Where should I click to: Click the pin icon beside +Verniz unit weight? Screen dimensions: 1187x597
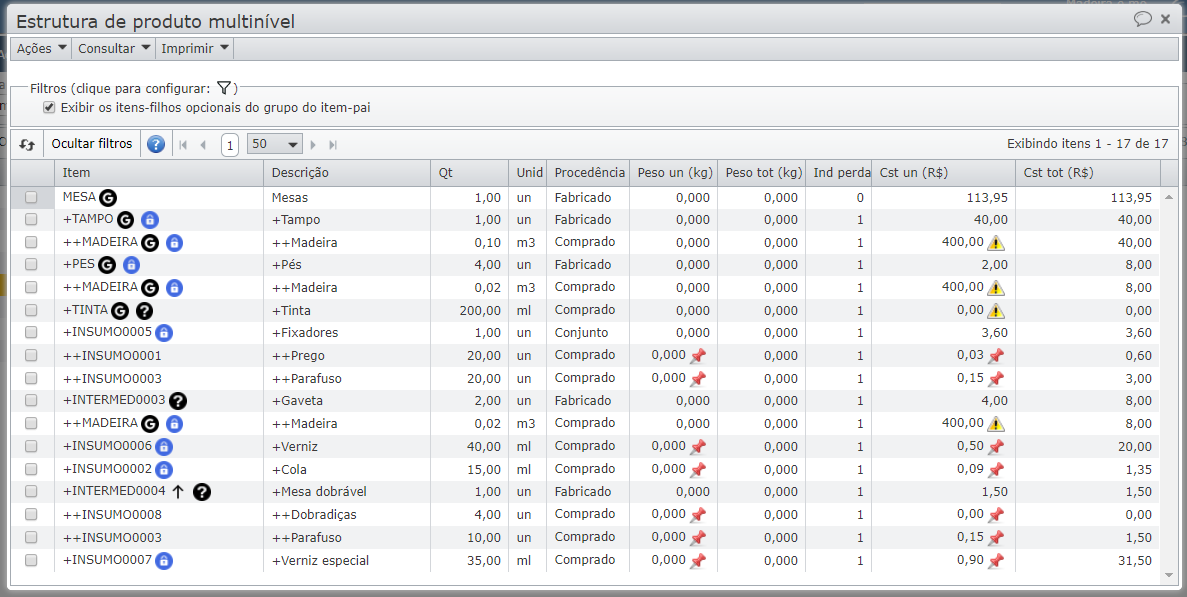[x=698, y=446]
